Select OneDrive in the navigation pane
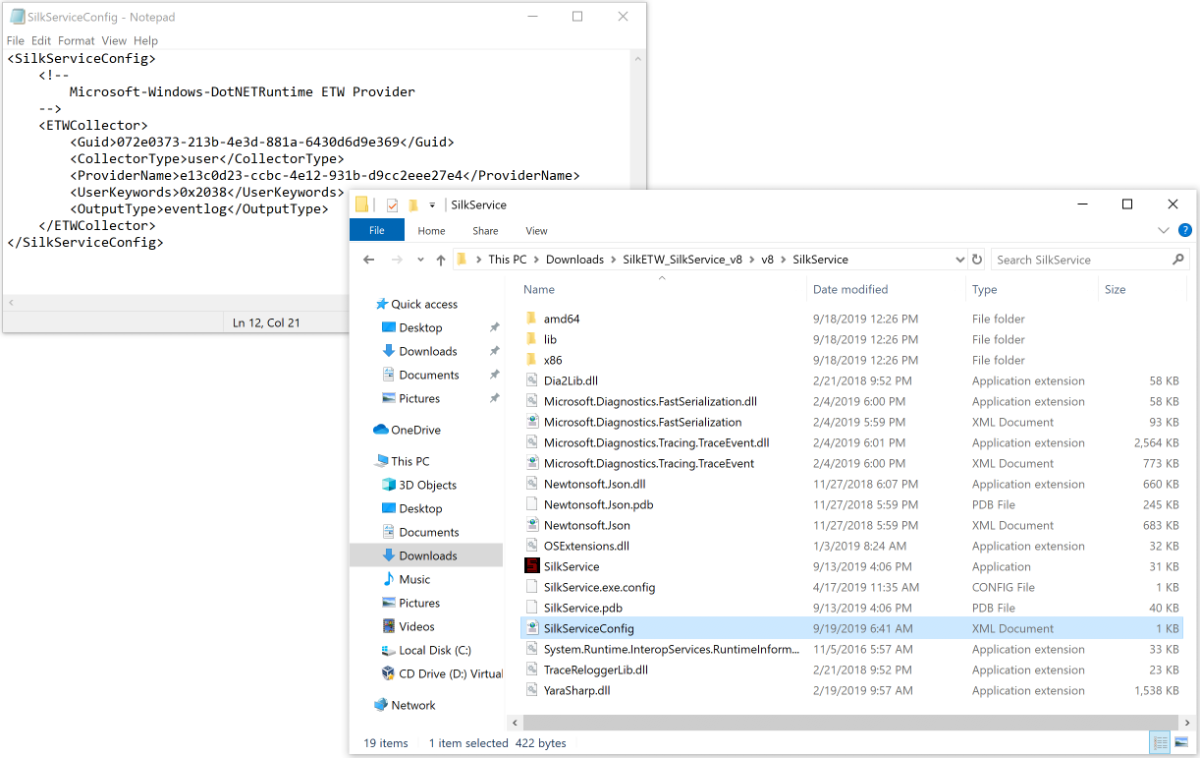This screenshot has width=1200, height=758. coord(415,430)
